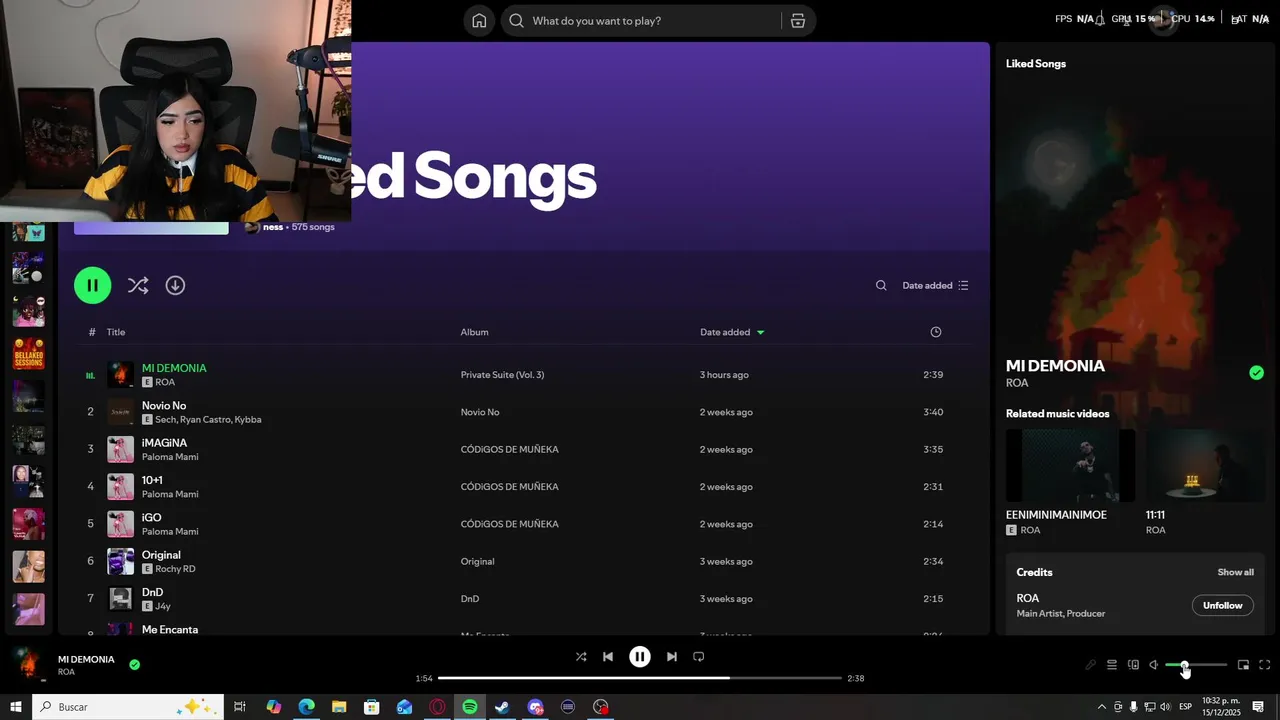Open Steam from the taskbar
The width and height of the screenshot is (1280, 720).
pos(502,707)
